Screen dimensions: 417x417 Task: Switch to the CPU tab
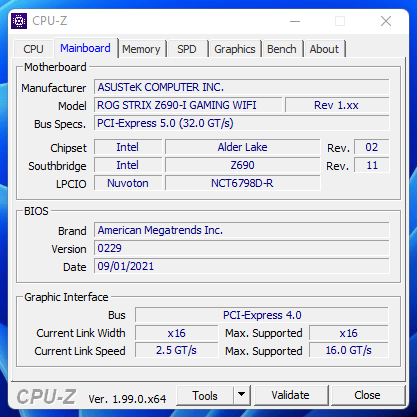(x=33, y=49)
